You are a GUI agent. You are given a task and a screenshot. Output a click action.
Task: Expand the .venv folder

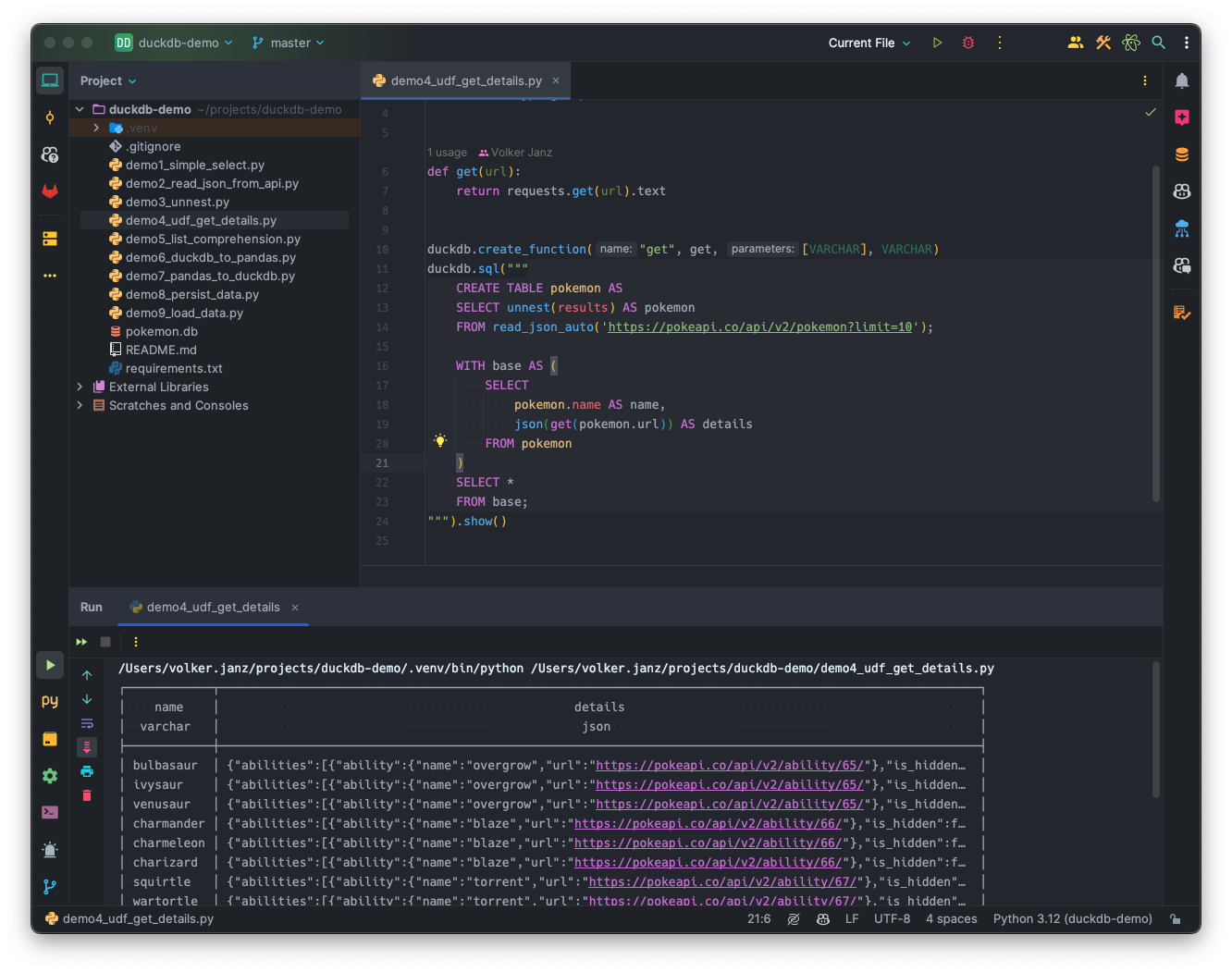(96, 128)
